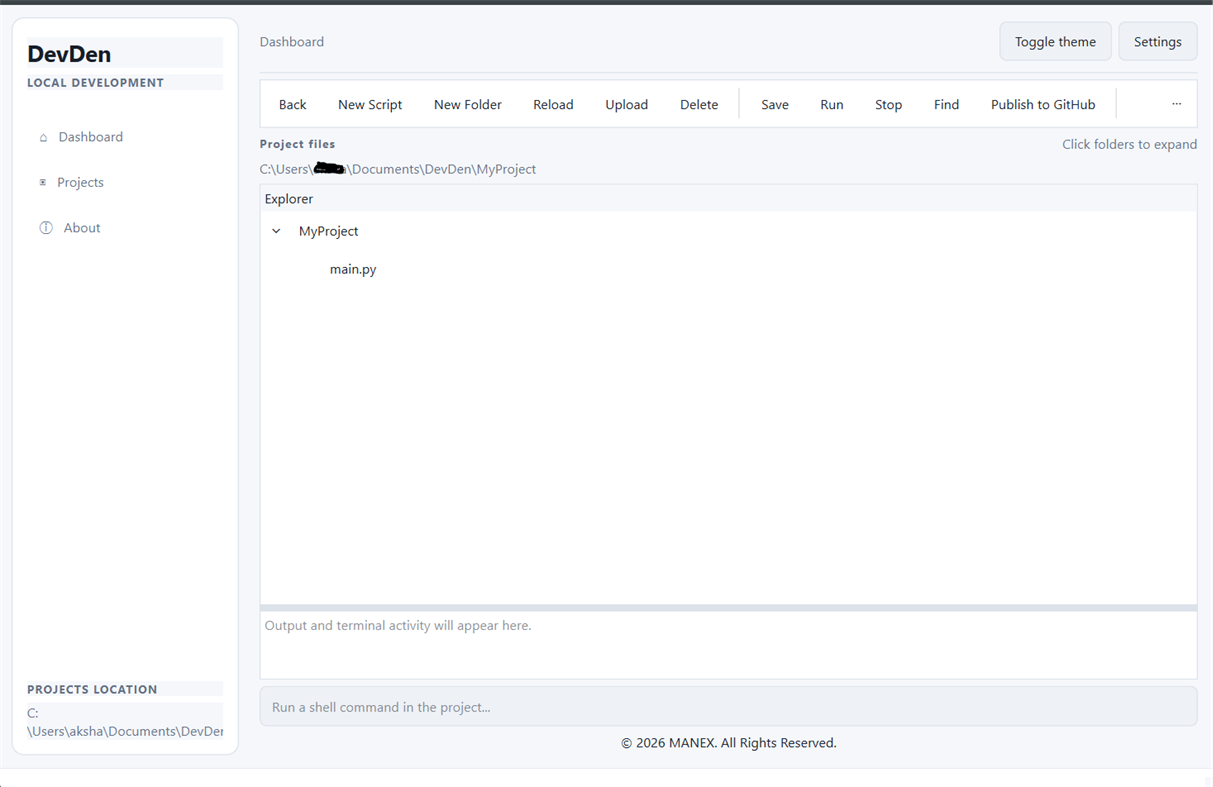The image size is (1213, 787).
Task: Click the "Dashboard" page heading at top
Action: (x=292, y=42)
